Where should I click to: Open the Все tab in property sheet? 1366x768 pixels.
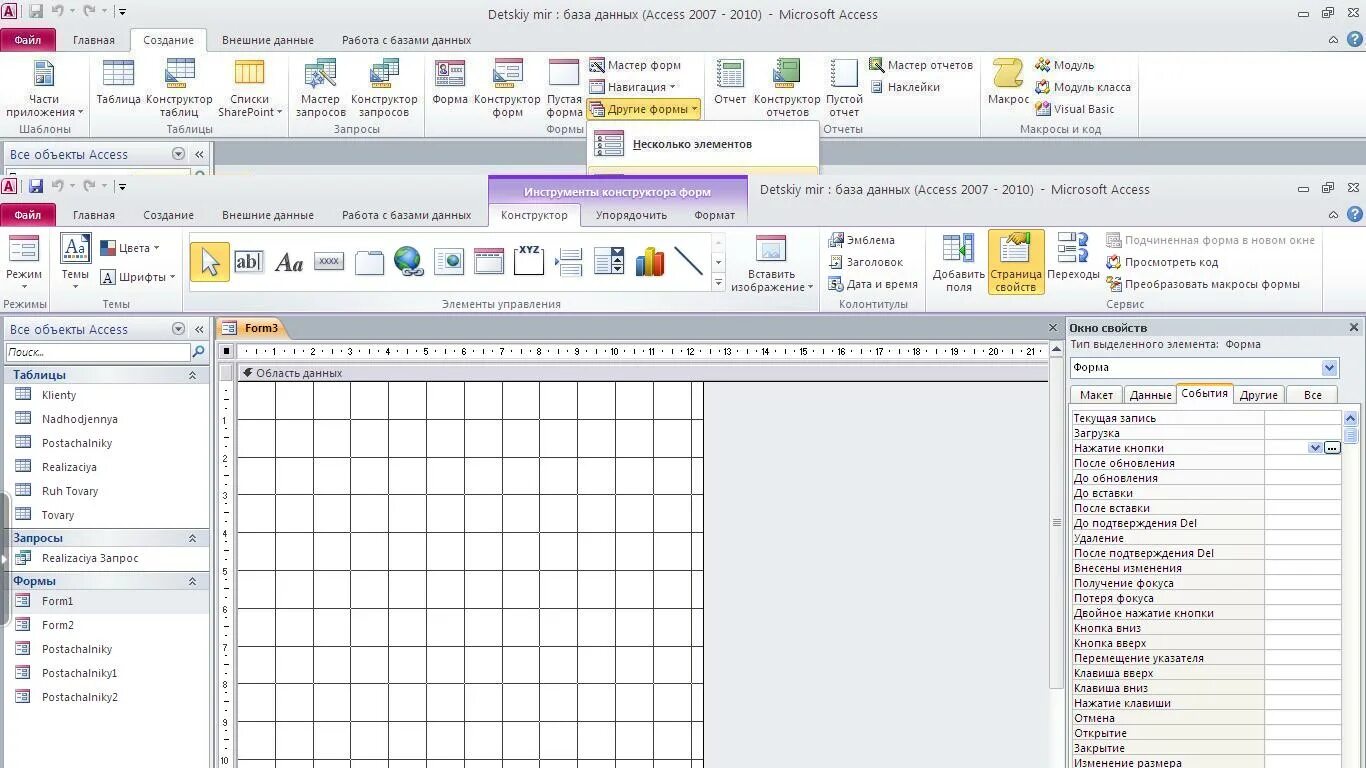click(x=1312, y=395)
